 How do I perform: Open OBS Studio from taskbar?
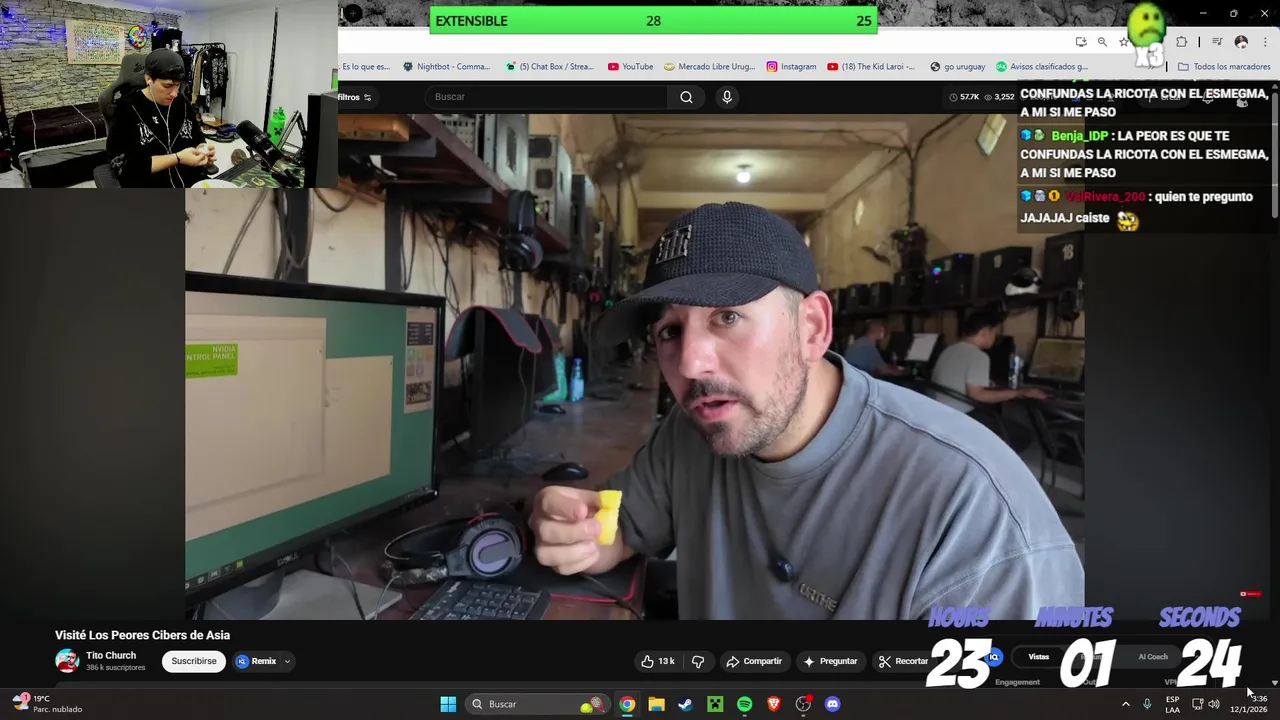click(803, 704)
